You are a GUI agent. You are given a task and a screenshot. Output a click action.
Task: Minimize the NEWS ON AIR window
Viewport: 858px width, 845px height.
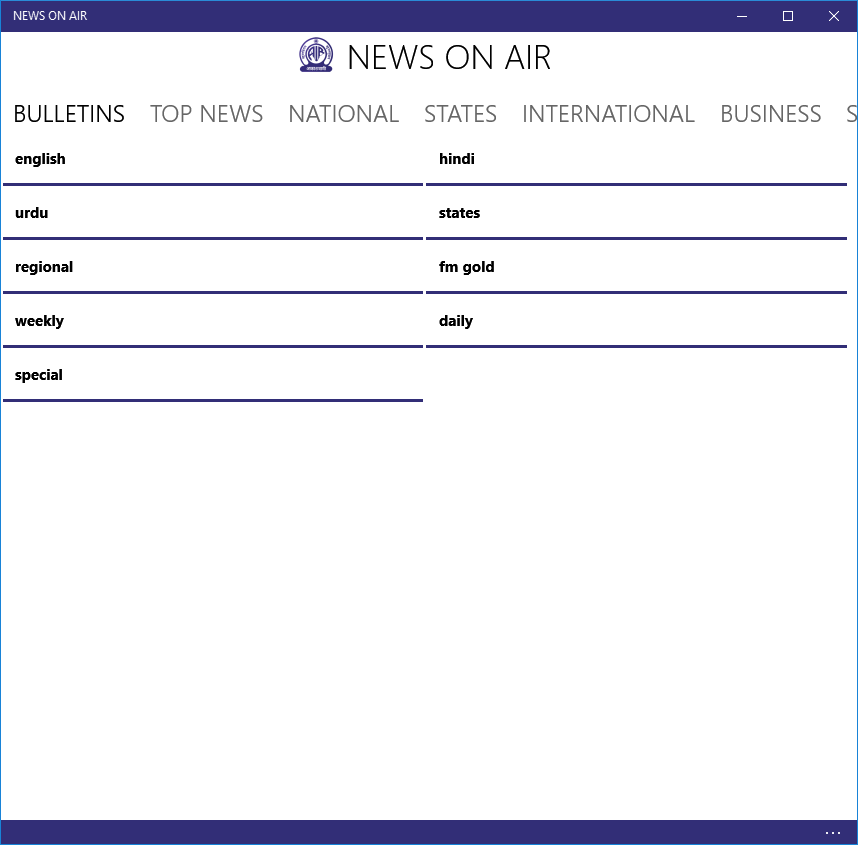pyautogui.click(x=742, y=16)
